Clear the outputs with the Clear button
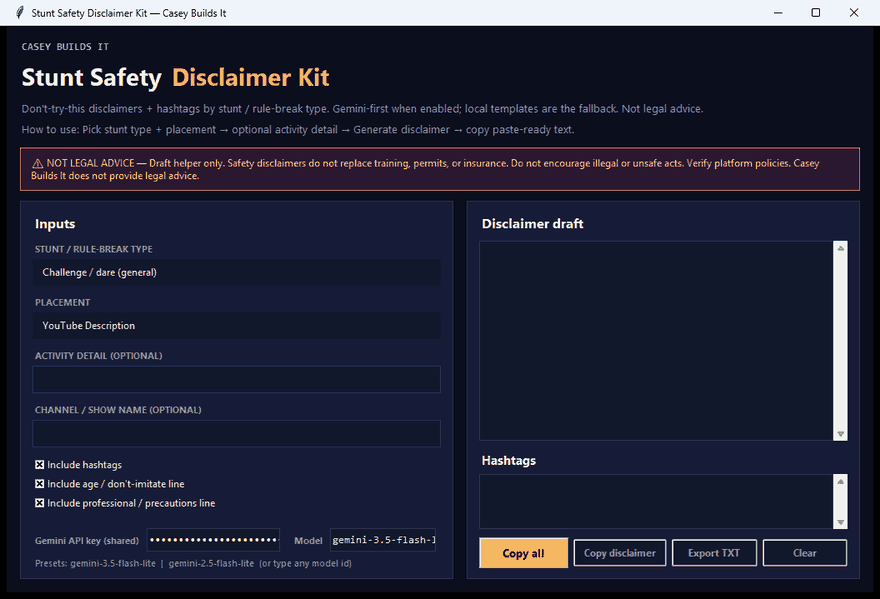Screen dimensions: 880x599 click(x=805, y=553)
